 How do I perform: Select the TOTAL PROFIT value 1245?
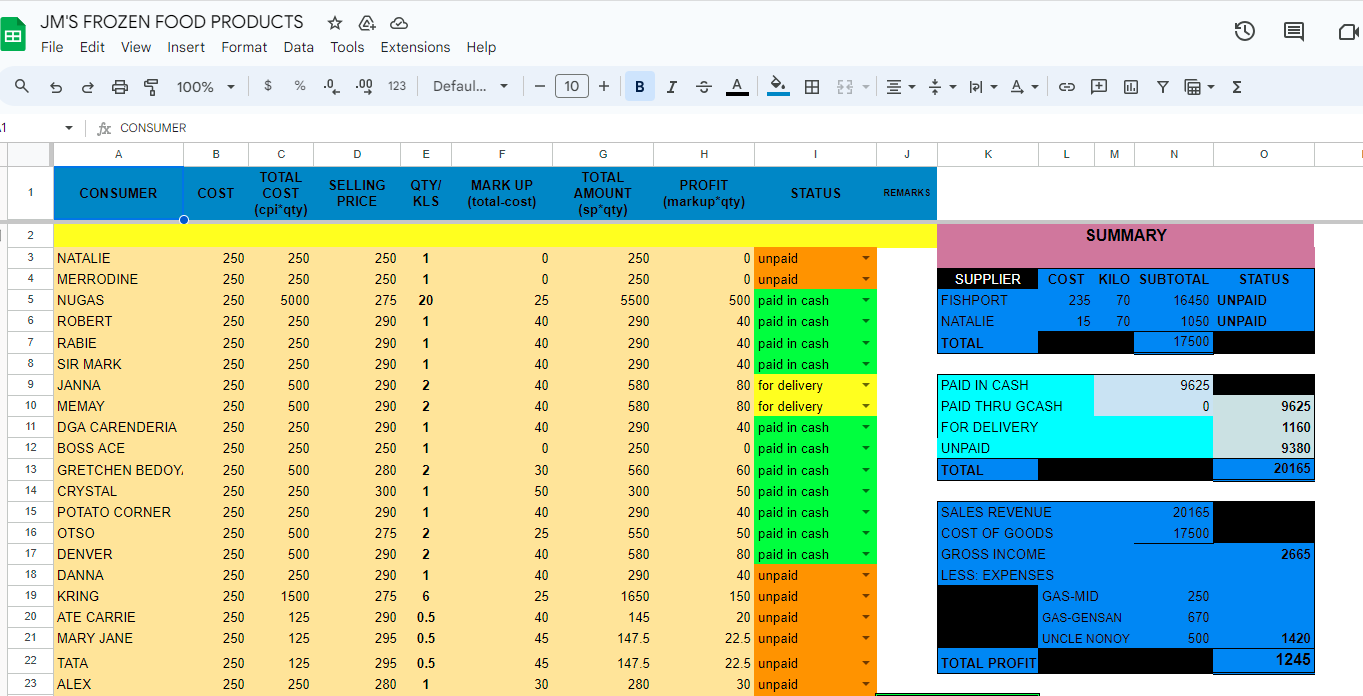1263,661
